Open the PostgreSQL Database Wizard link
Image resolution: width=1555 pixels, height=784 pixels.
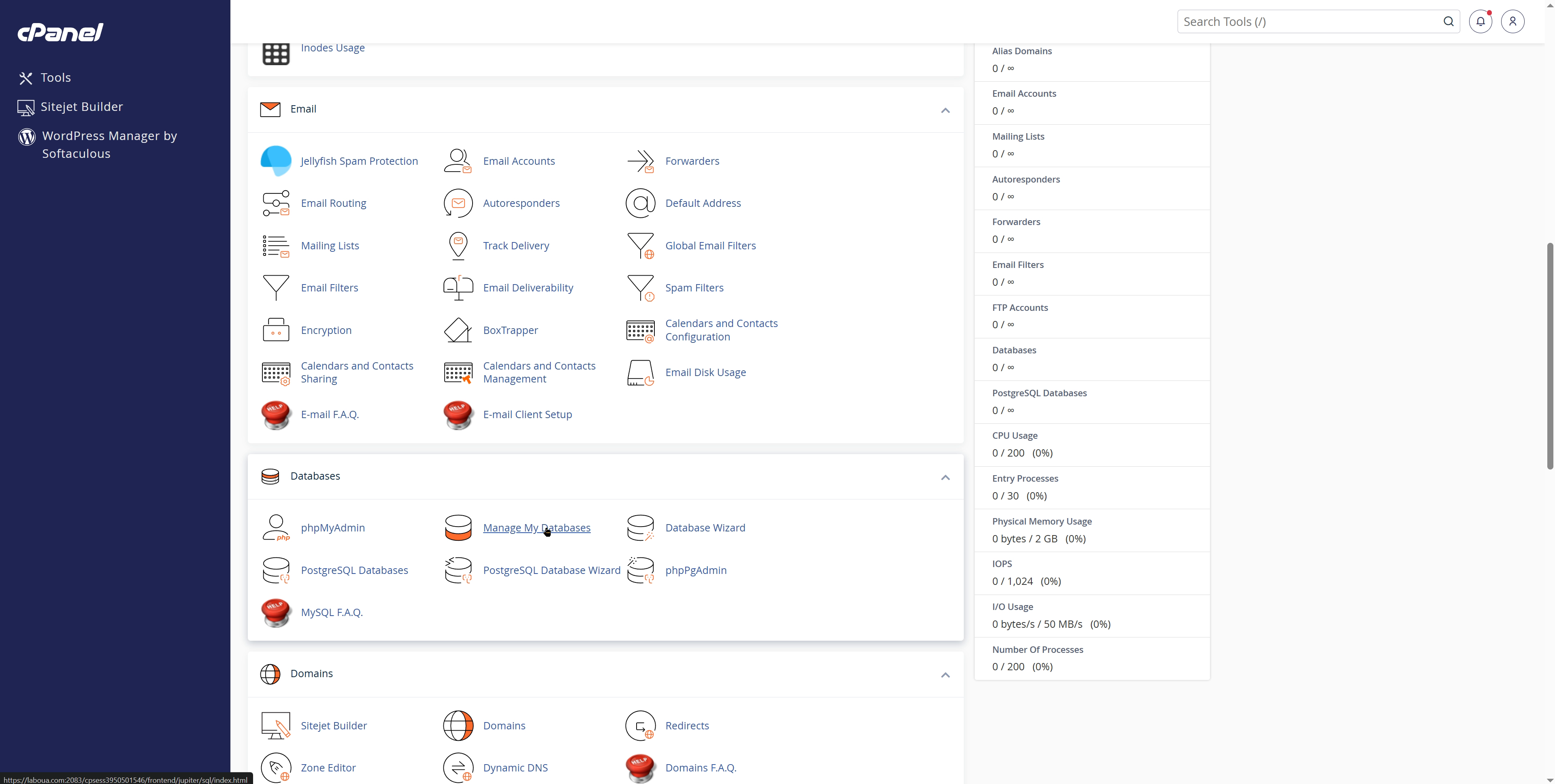(552, 570)
